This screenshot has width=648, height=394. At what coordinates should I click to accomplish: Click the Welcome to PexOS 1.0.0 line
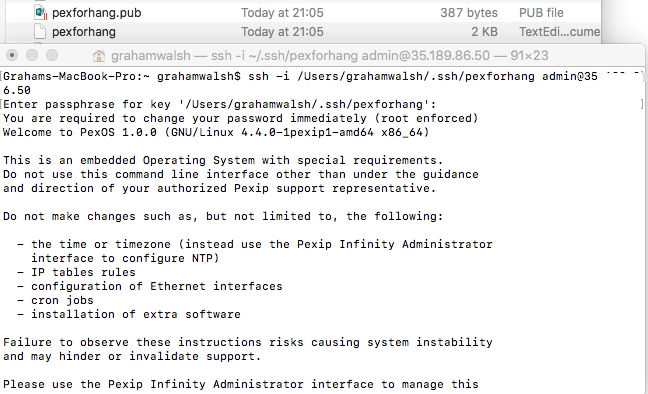point(216,132)
